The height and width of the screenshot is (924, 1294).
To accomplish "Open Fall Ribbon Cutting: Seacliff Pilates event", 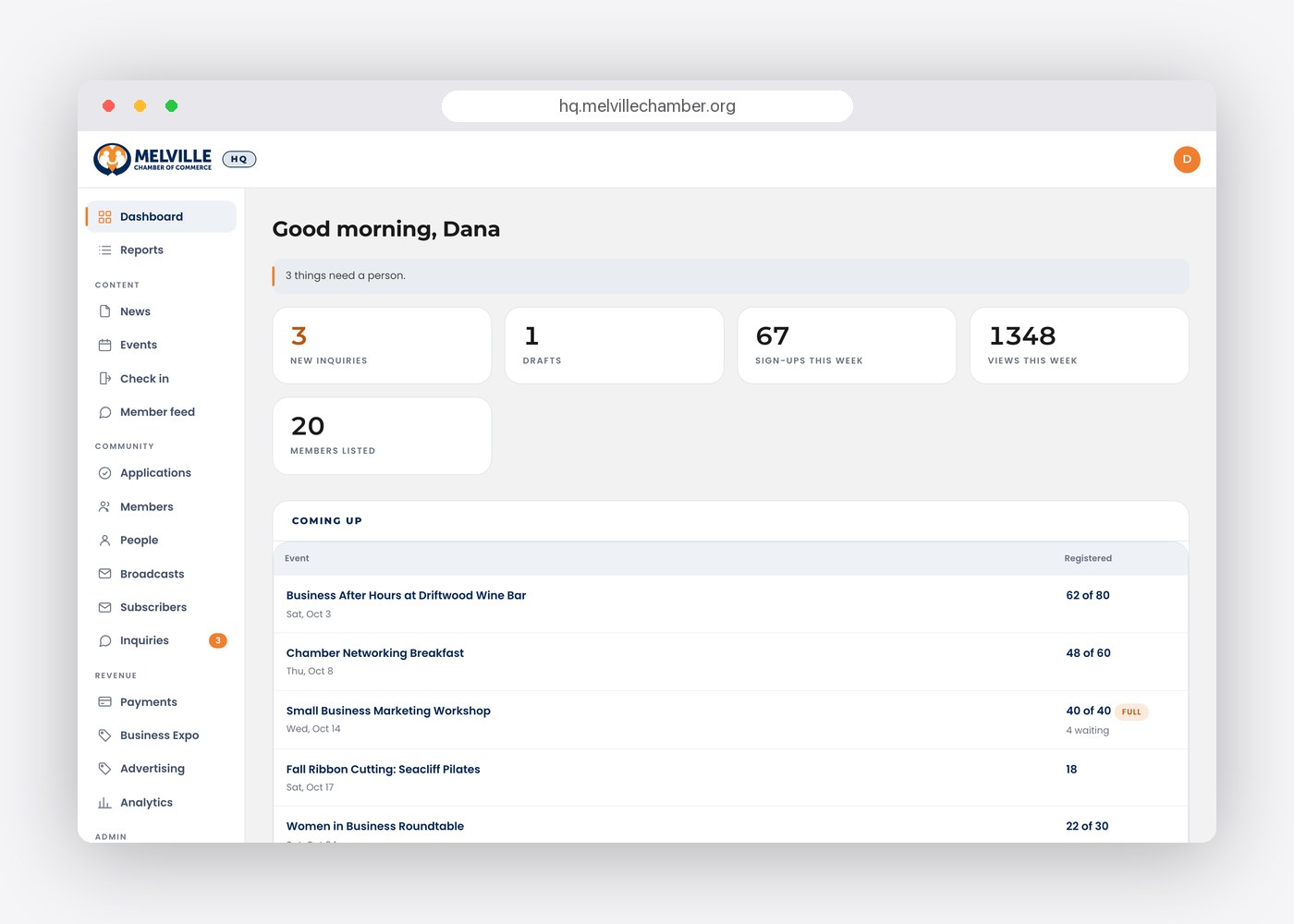I will coord(384,770).
